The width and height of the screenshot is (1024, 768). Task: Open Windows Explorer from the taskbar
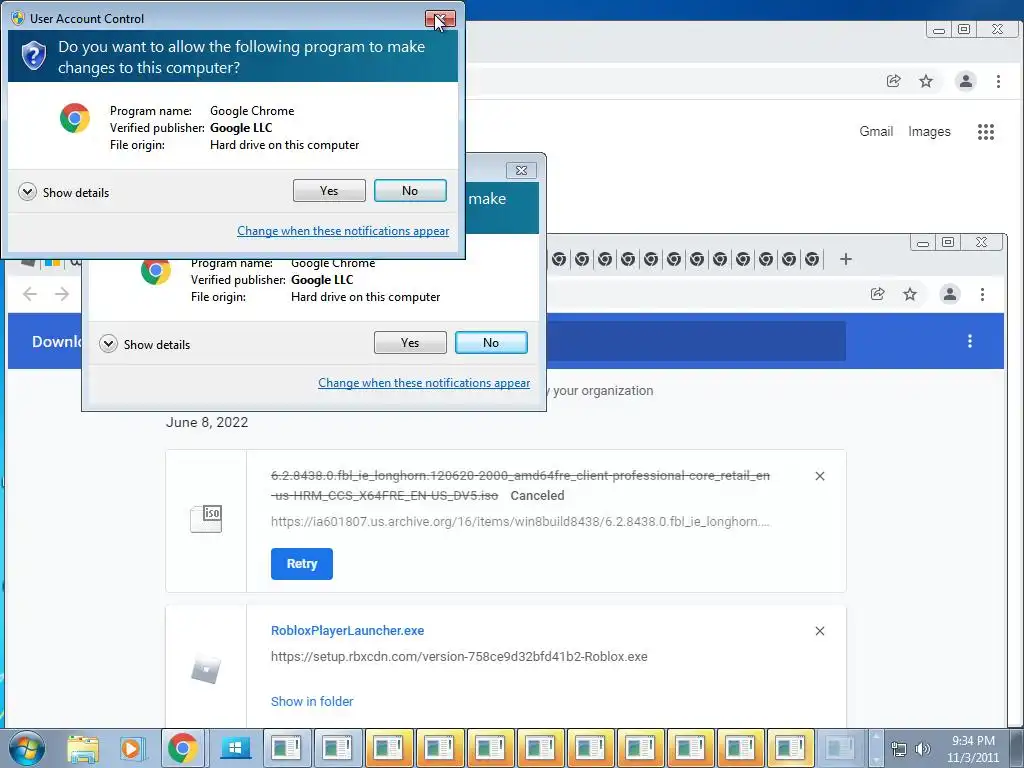pos(83,748)
